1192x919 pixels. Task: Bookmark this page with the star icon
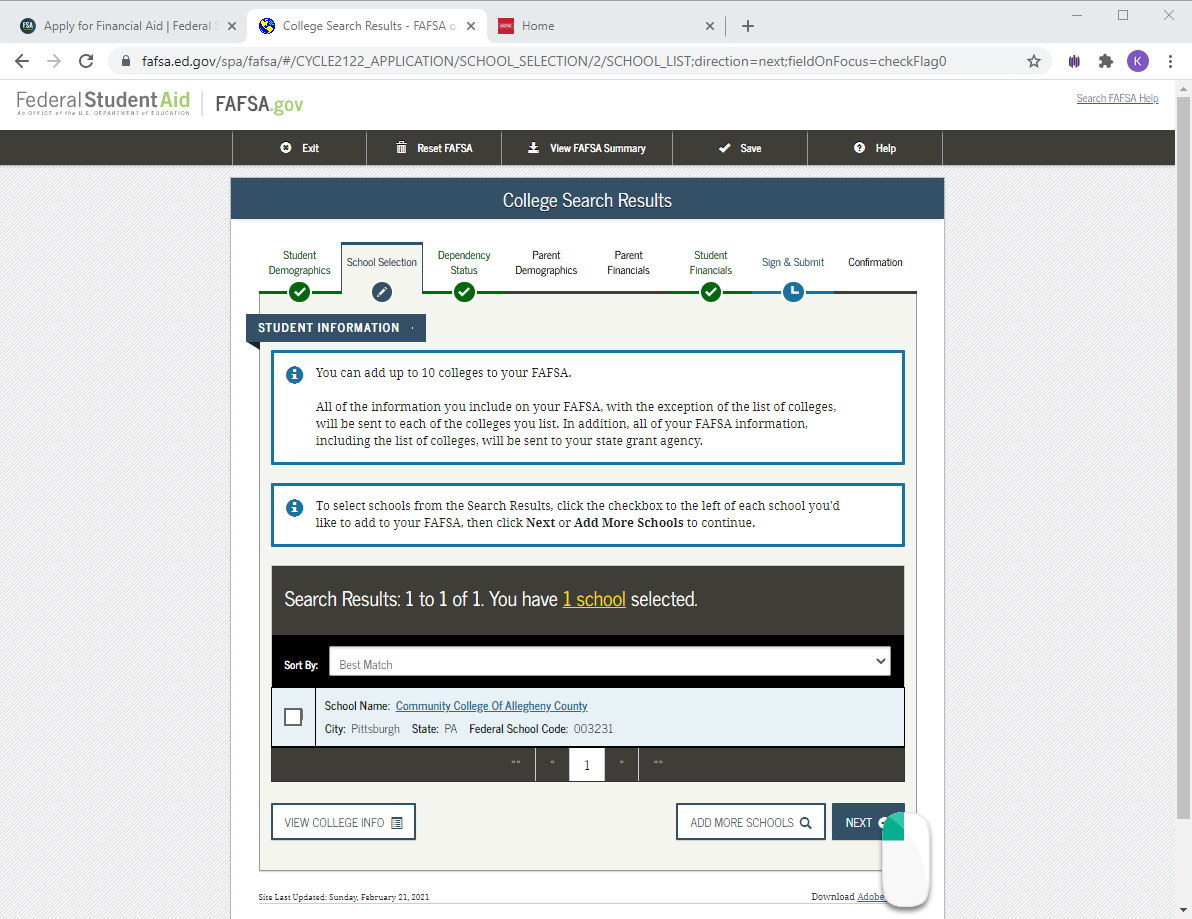tap(1034, 61)
